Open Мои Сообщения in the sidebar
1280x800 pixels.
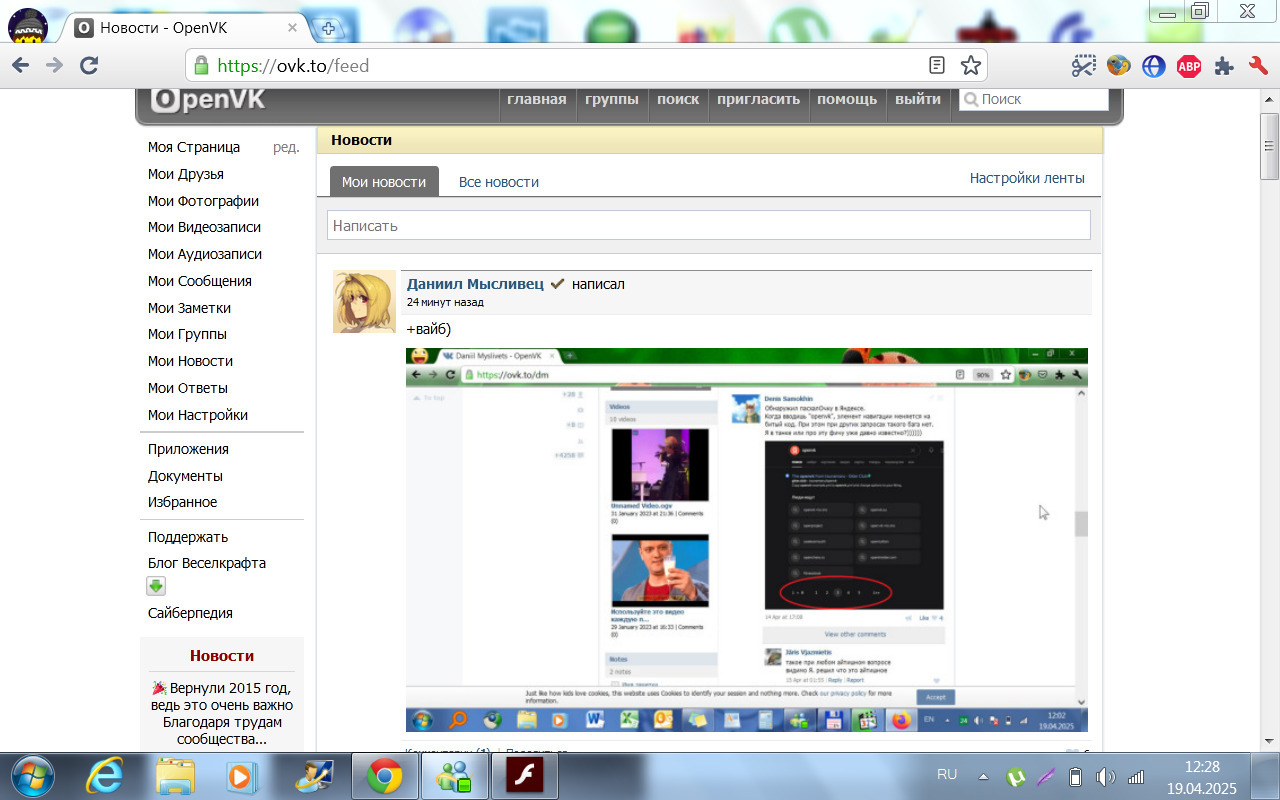(200, 281)
